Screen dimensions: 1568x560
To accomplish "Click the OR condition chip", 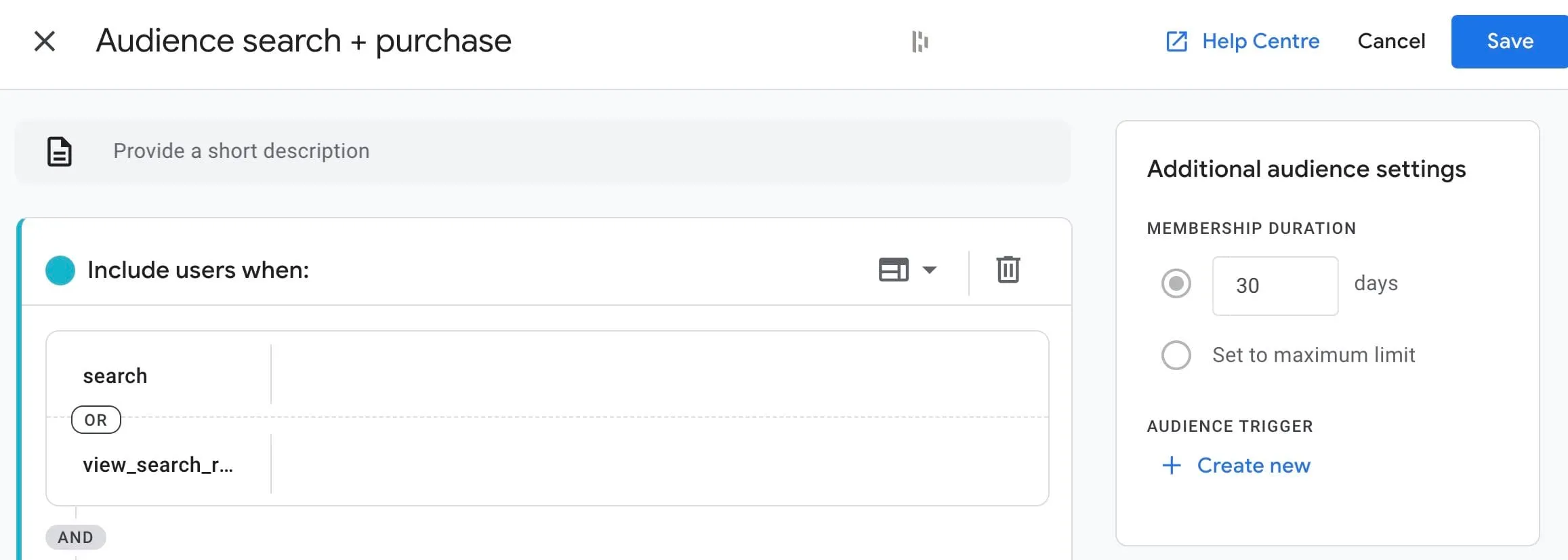I will coord(96,420).
